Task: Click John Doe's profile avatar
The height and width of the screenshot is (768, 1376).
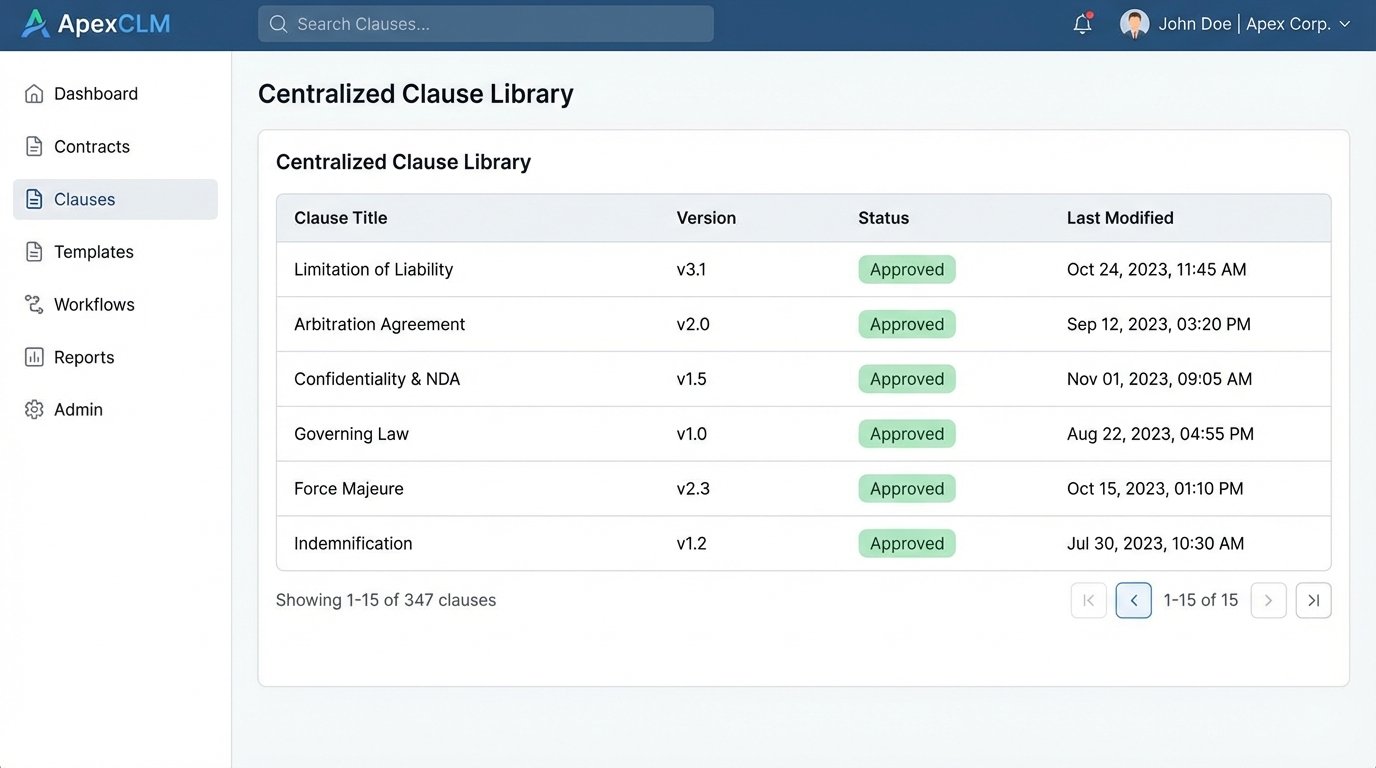Action: click(x=1134, y=24)
